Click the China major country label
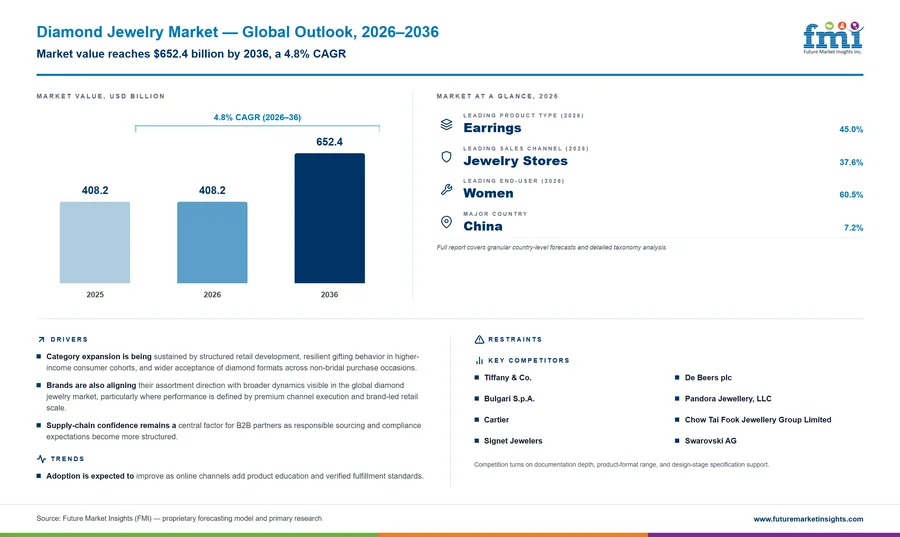 click(x=483, y=226)
